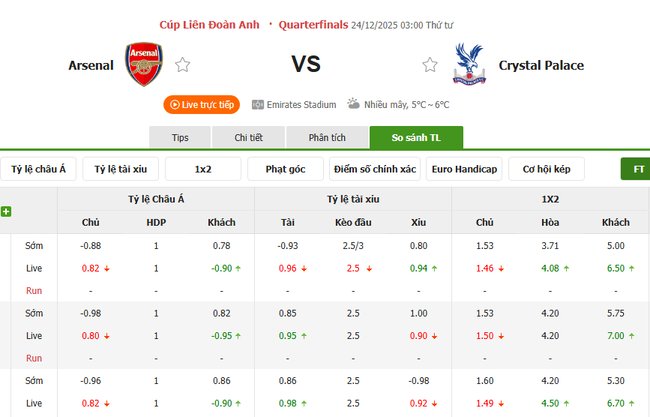The width and height of the screenshot is (650, 417).
Task: Favorite Crystal Palace with the star icon
Action: coord(430,65)
